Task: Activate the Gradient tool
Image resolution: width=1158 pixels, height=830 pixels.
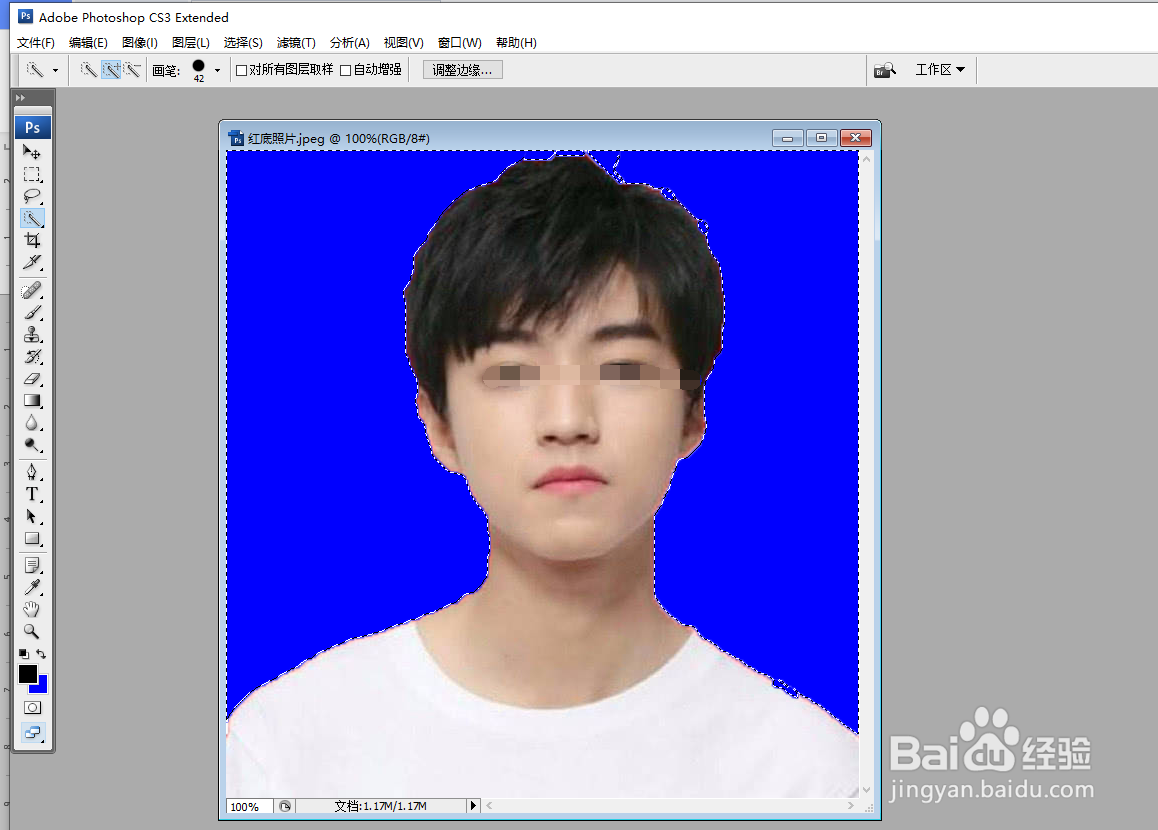Action: coord(33,401)
